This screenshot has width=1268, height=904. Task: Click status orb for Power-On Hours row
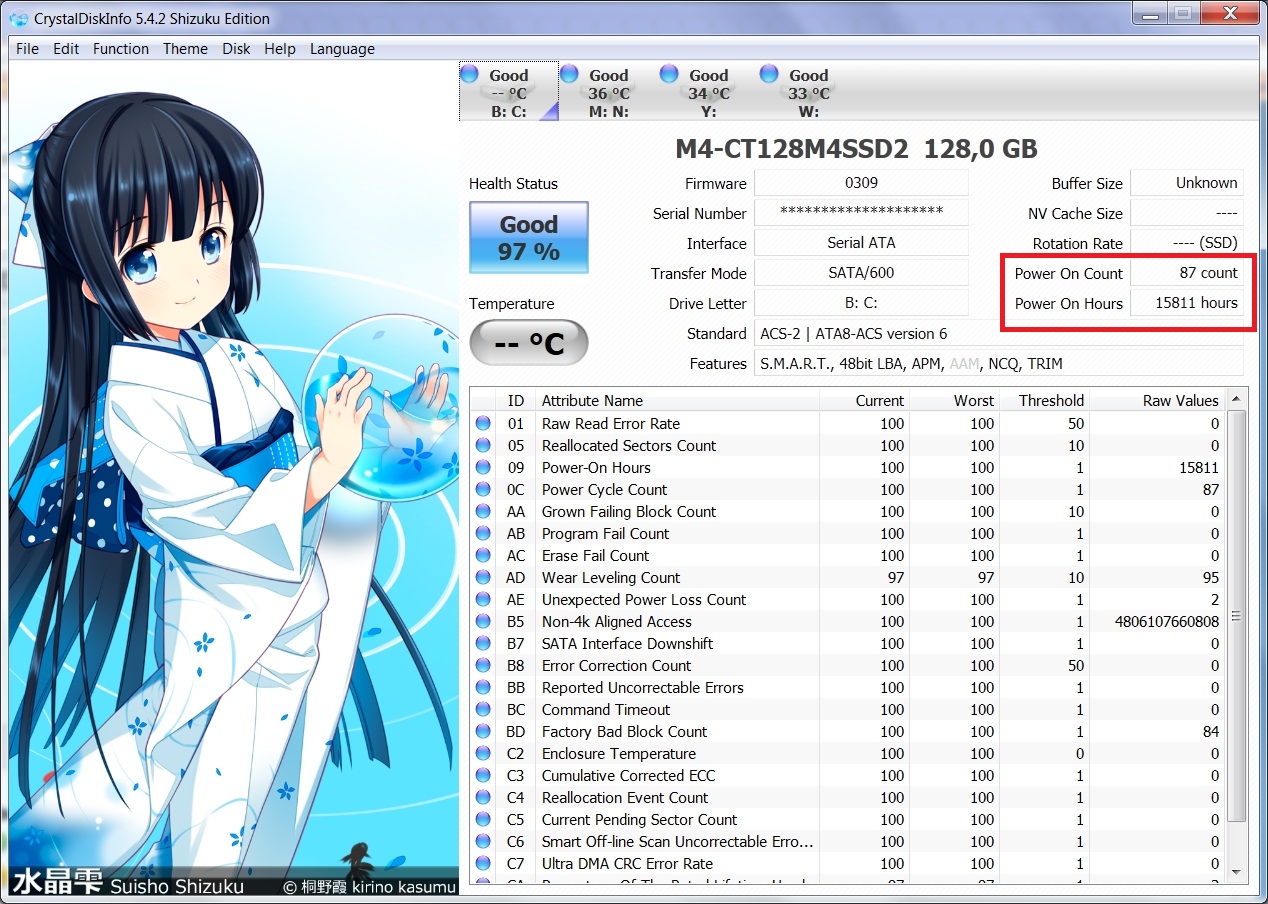483,467
